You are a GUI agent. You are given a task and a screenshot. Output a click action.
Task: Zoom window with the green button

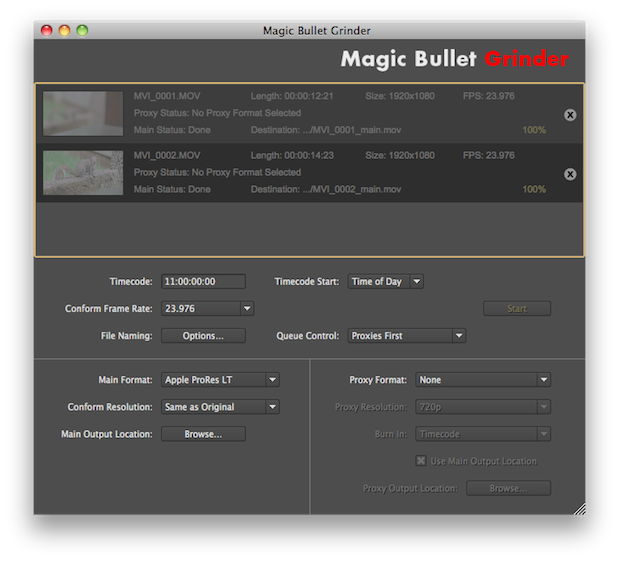pos(82,30)
